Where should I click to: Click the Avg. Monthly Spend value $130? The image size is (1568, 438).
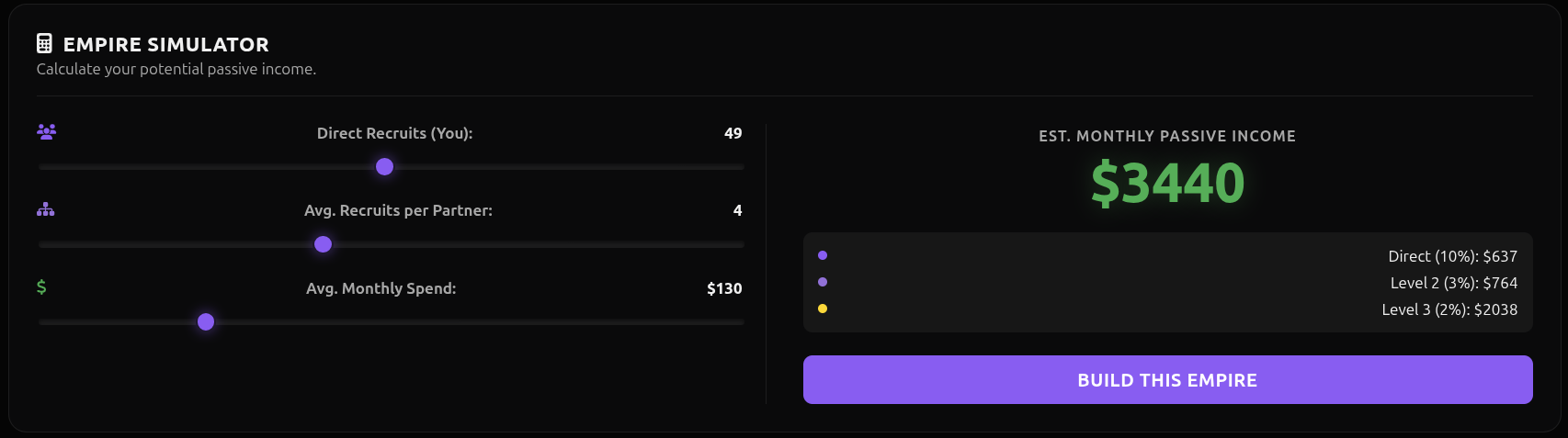[724, 288]
